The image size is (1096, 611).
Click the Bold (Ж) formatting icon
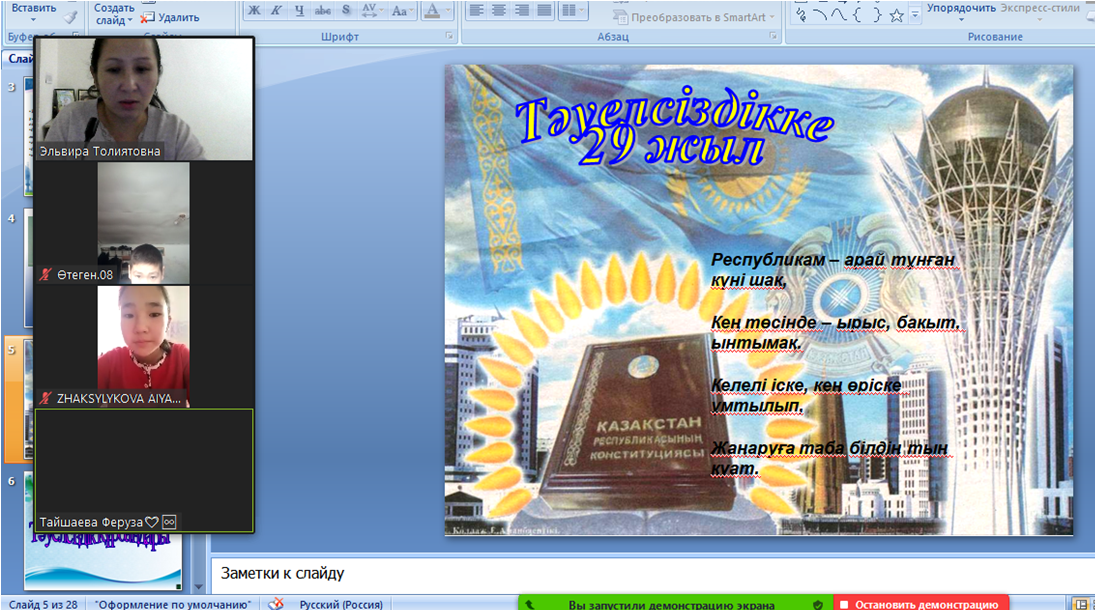pos(254,11)
